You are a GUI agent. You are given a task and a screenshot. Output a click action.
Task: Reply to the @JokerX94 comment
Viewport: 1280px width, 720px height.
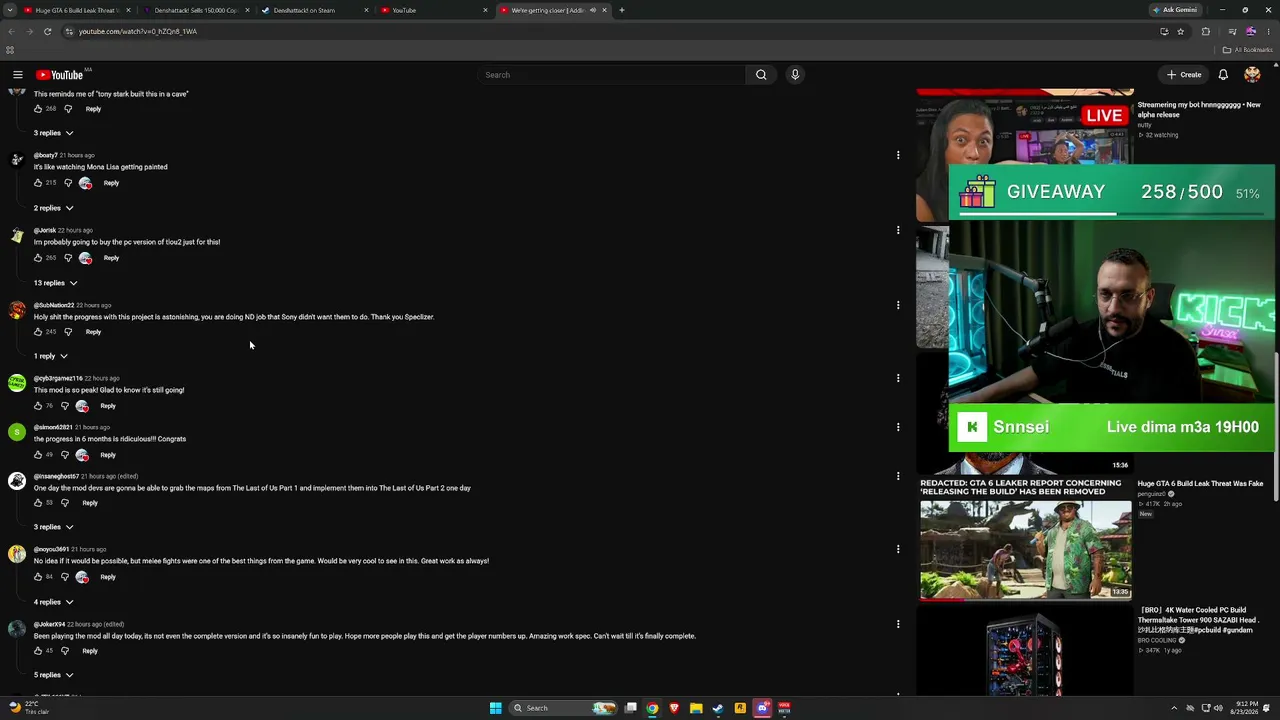[90, 651]
